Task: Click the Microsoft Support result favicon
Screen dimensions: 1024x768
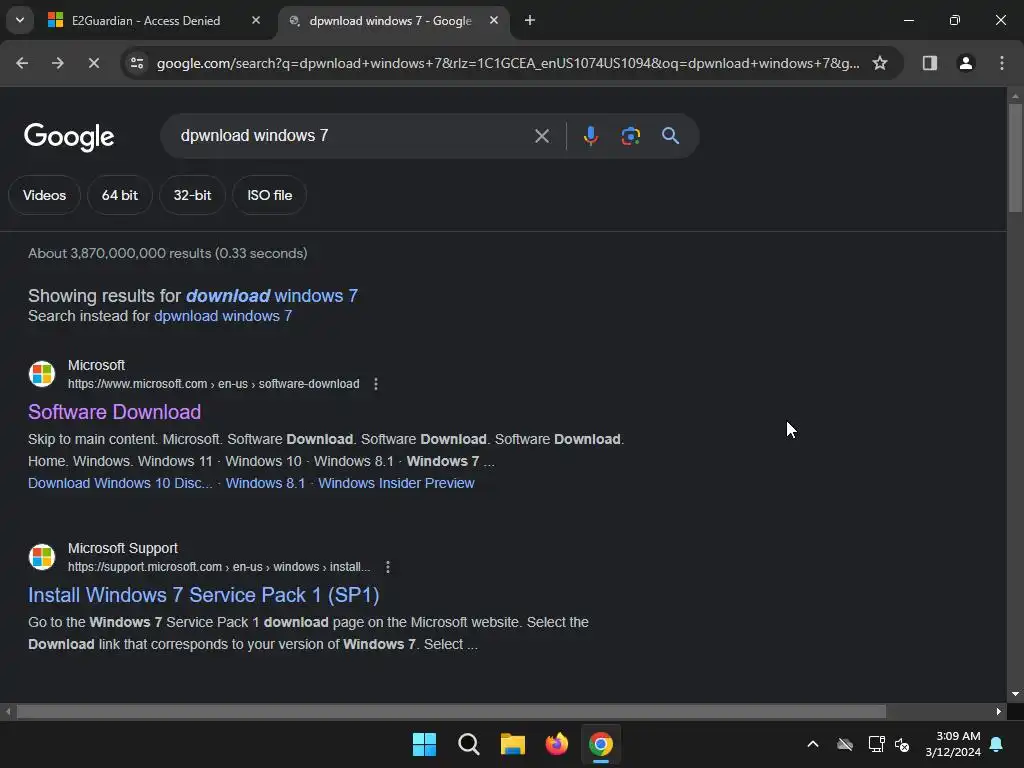Action: tap(42, 556)
